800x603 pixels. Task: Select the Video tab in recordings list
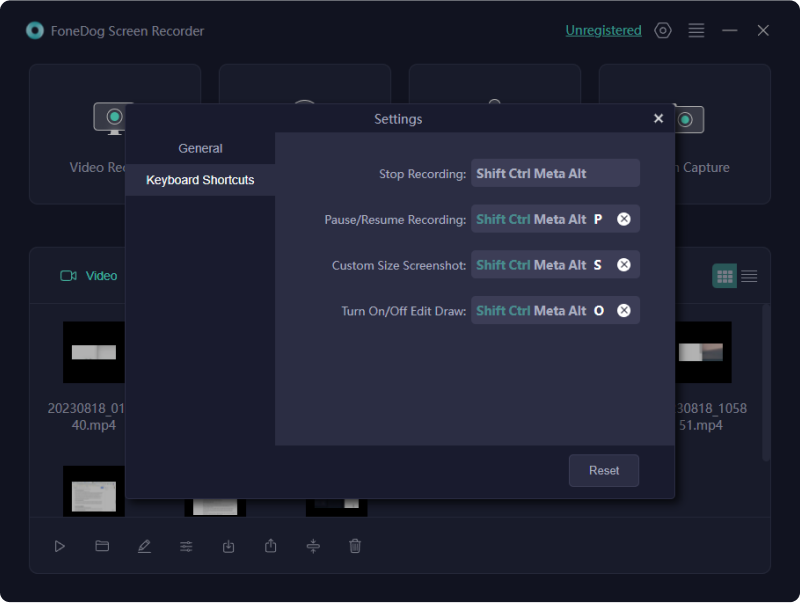[x=89, y=276]
